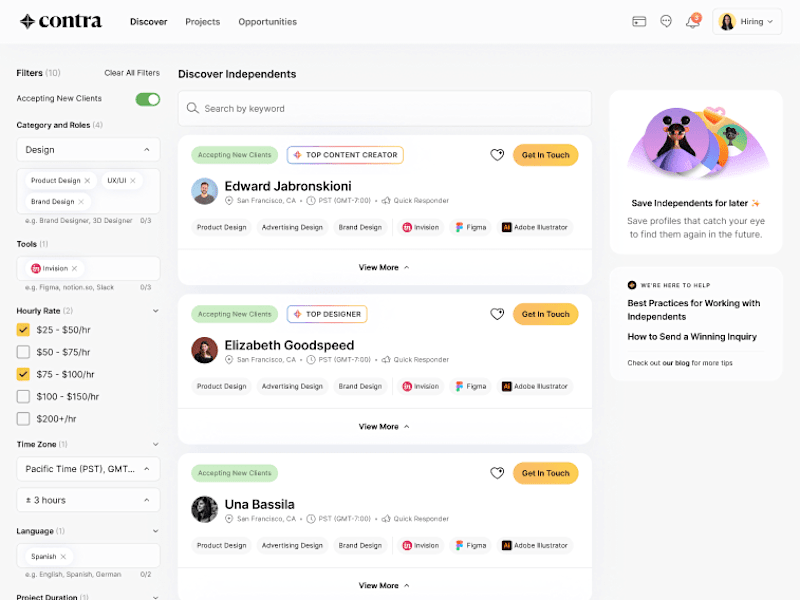
Task: Go to the Projects tab
Action: click(x=203, y=21)
